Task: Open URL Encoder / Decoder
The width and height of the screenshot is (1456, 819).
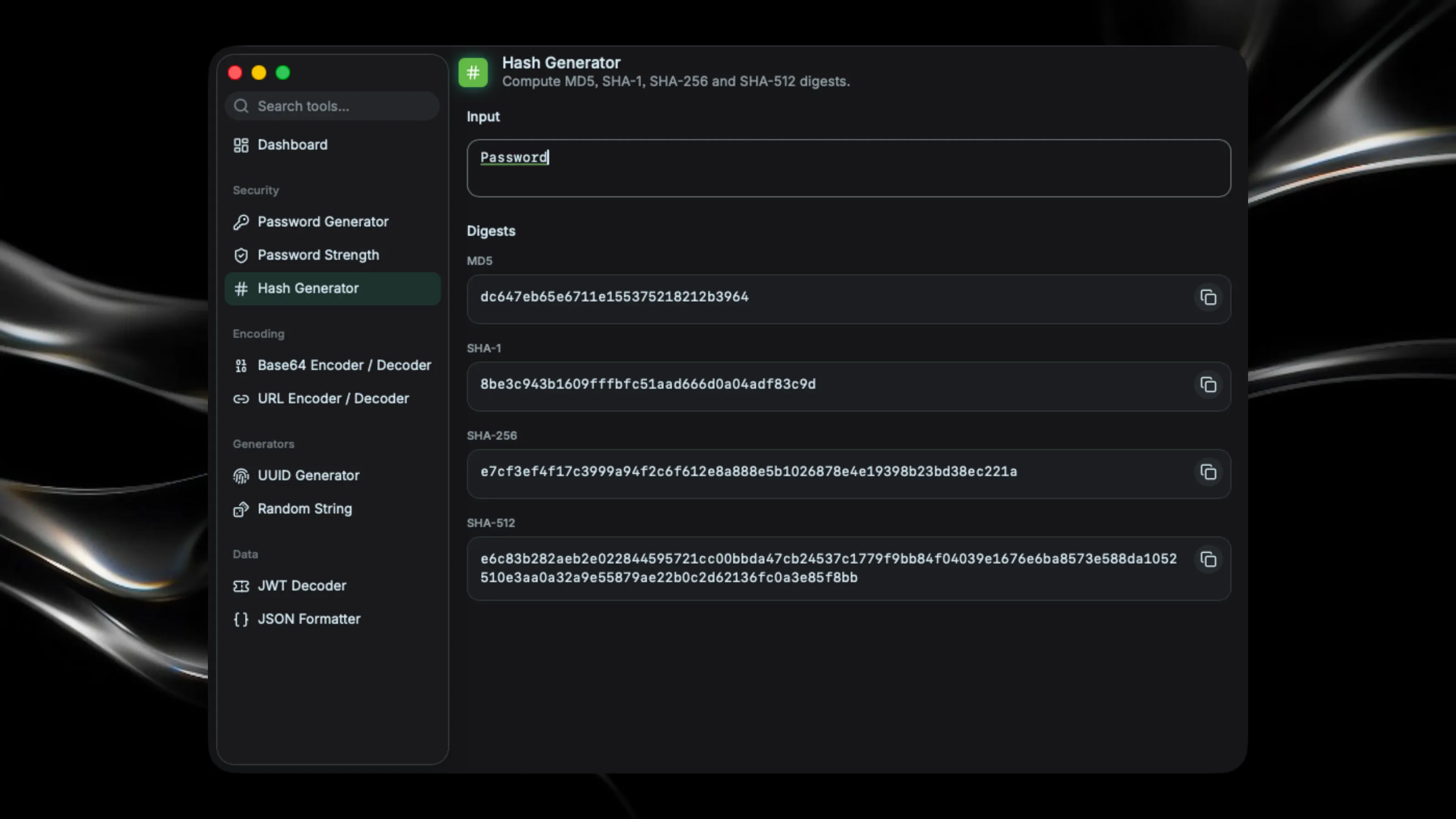Action: click(x=332, y=399)
